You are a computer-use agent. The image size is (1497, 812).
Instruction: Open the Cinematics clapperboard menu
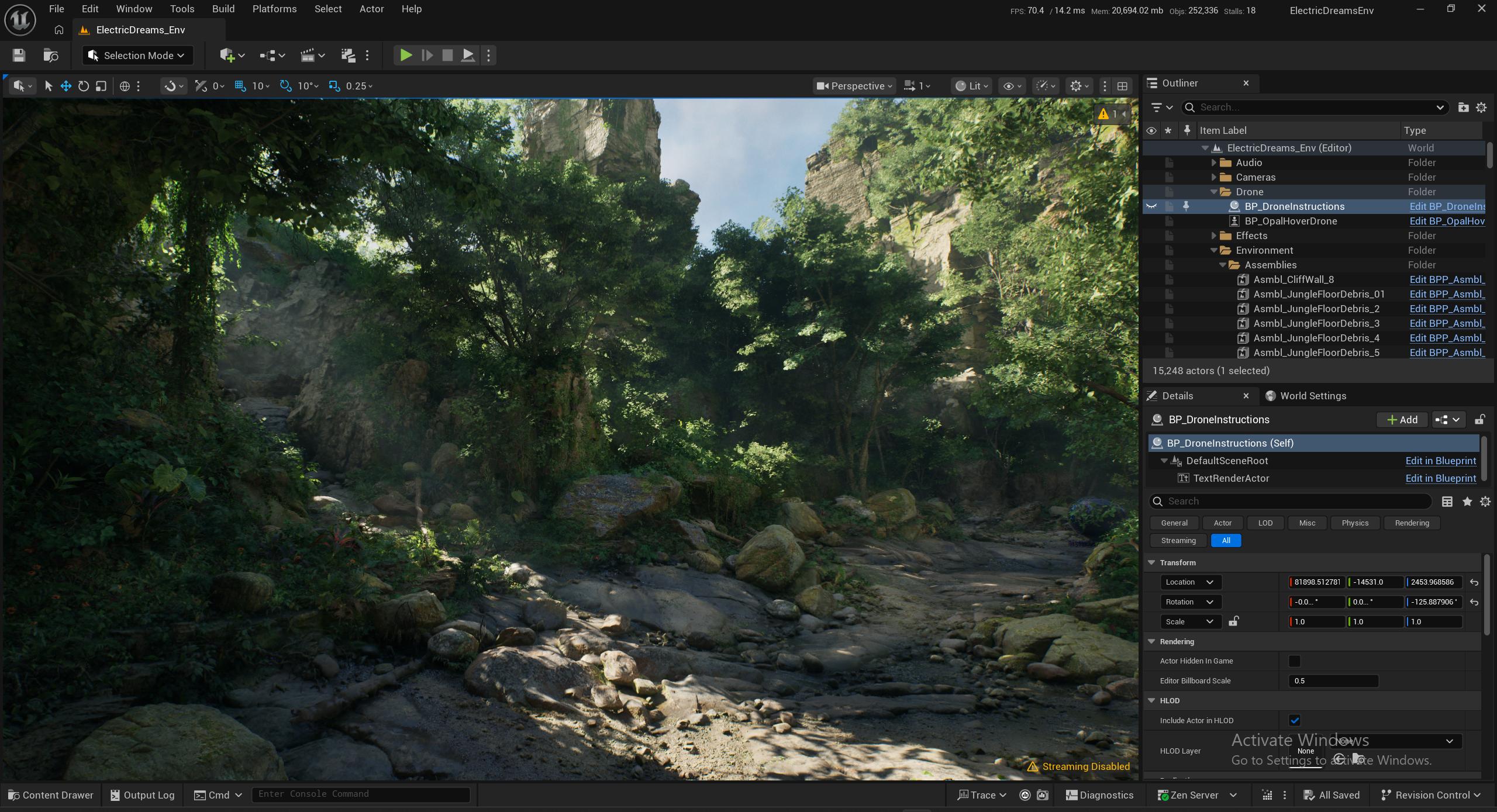click(312, 56)
